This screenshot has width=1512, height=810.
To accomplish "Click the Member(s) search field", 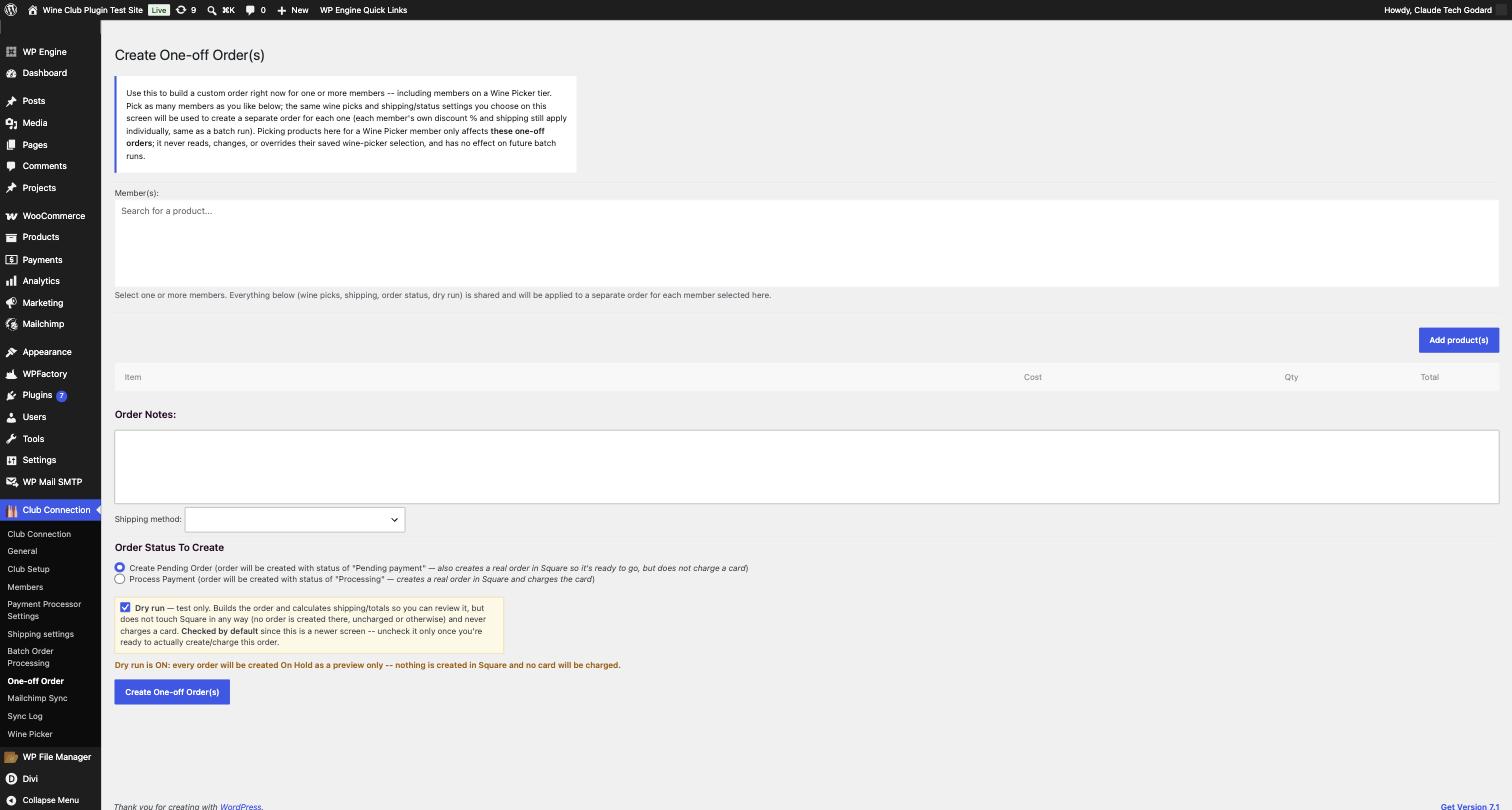I will (806, 243).
